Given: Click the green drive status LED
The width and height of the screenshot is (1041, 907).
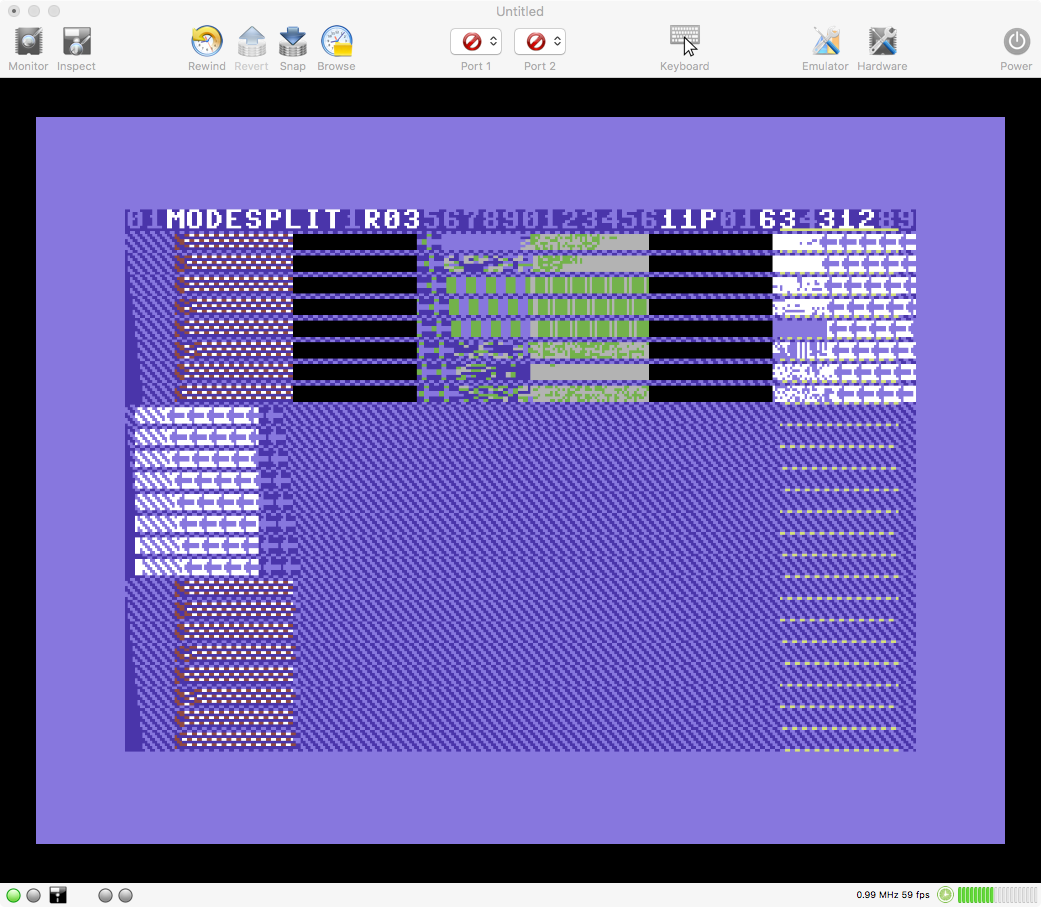Looking at the screenshot, I should (x=13, y=895).
